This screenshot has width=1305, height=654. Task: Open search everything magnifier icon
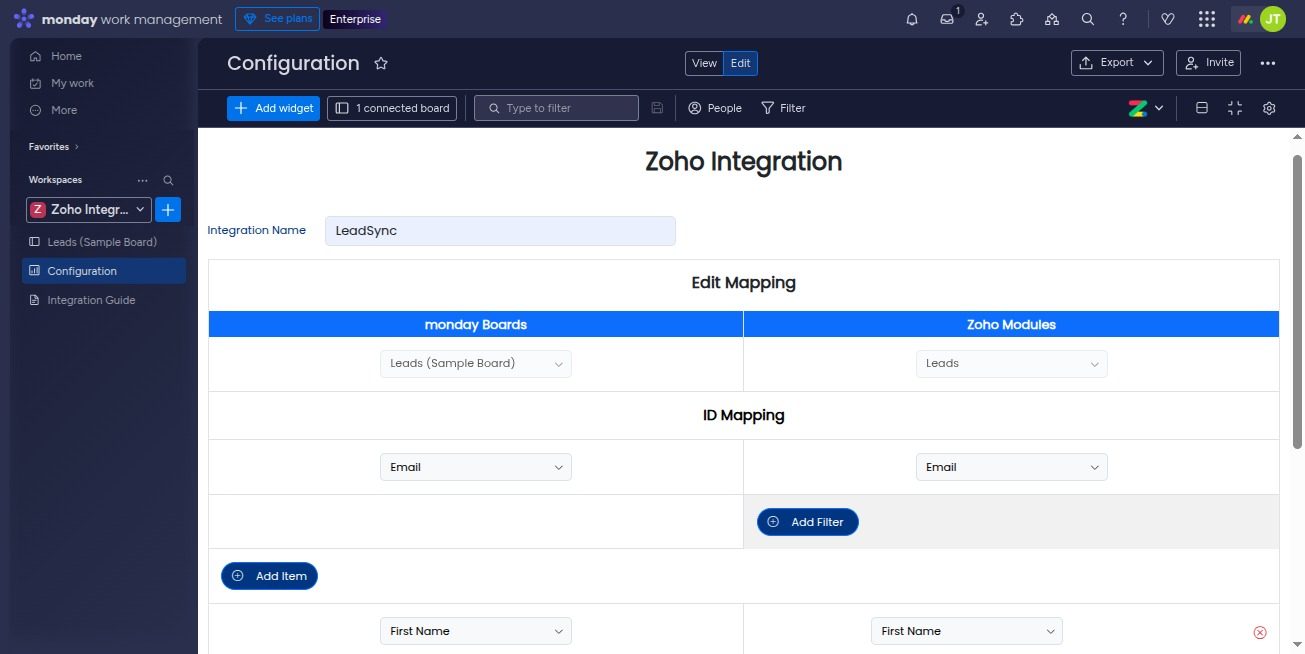[1087, 19]
